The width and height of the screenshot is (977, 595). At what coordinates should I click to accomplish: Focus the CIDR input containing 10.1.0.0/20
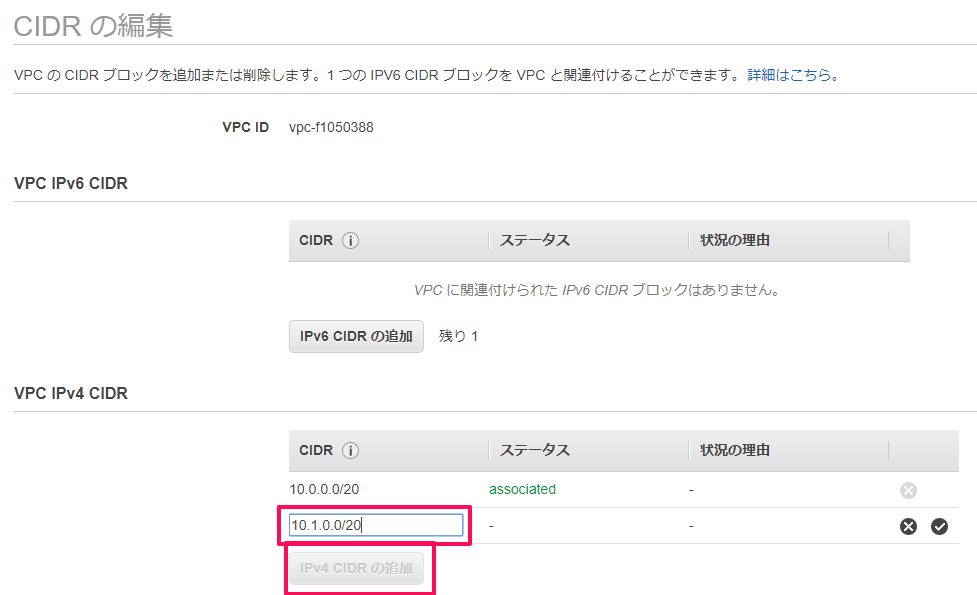point(376,525)
